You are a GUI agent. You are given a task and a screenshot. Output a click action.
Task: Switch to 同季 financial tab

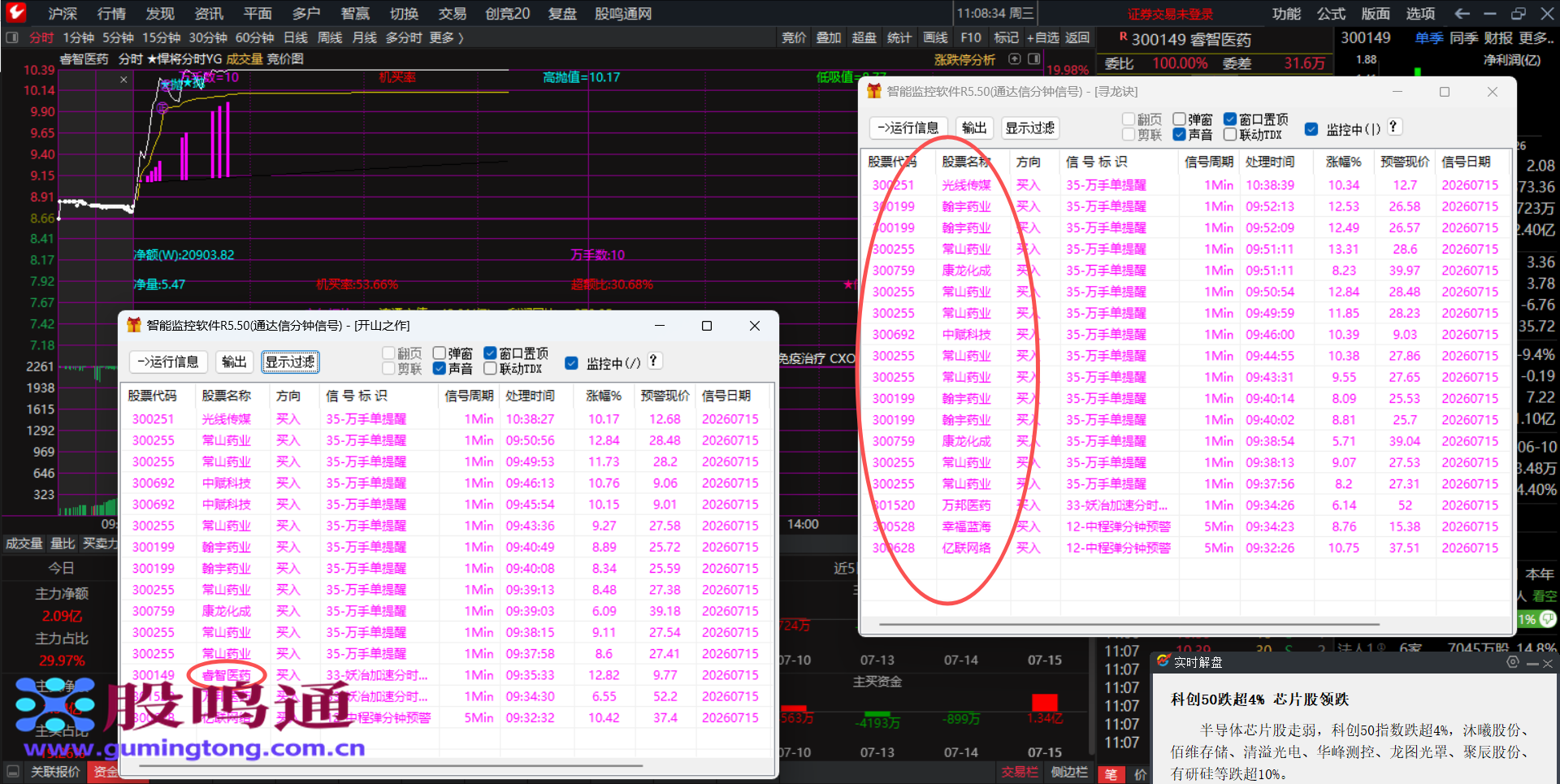(x=1463, y=37)
